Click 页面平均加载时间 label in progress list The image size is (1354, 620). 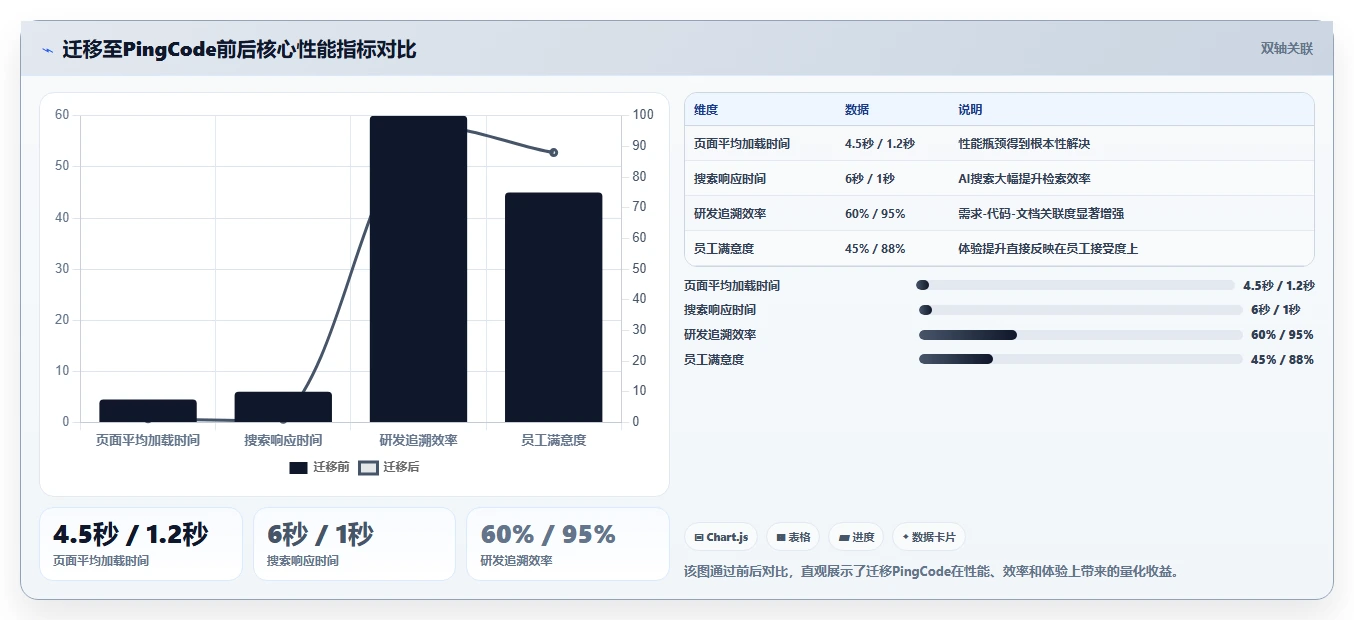click(x=732, y=285)
